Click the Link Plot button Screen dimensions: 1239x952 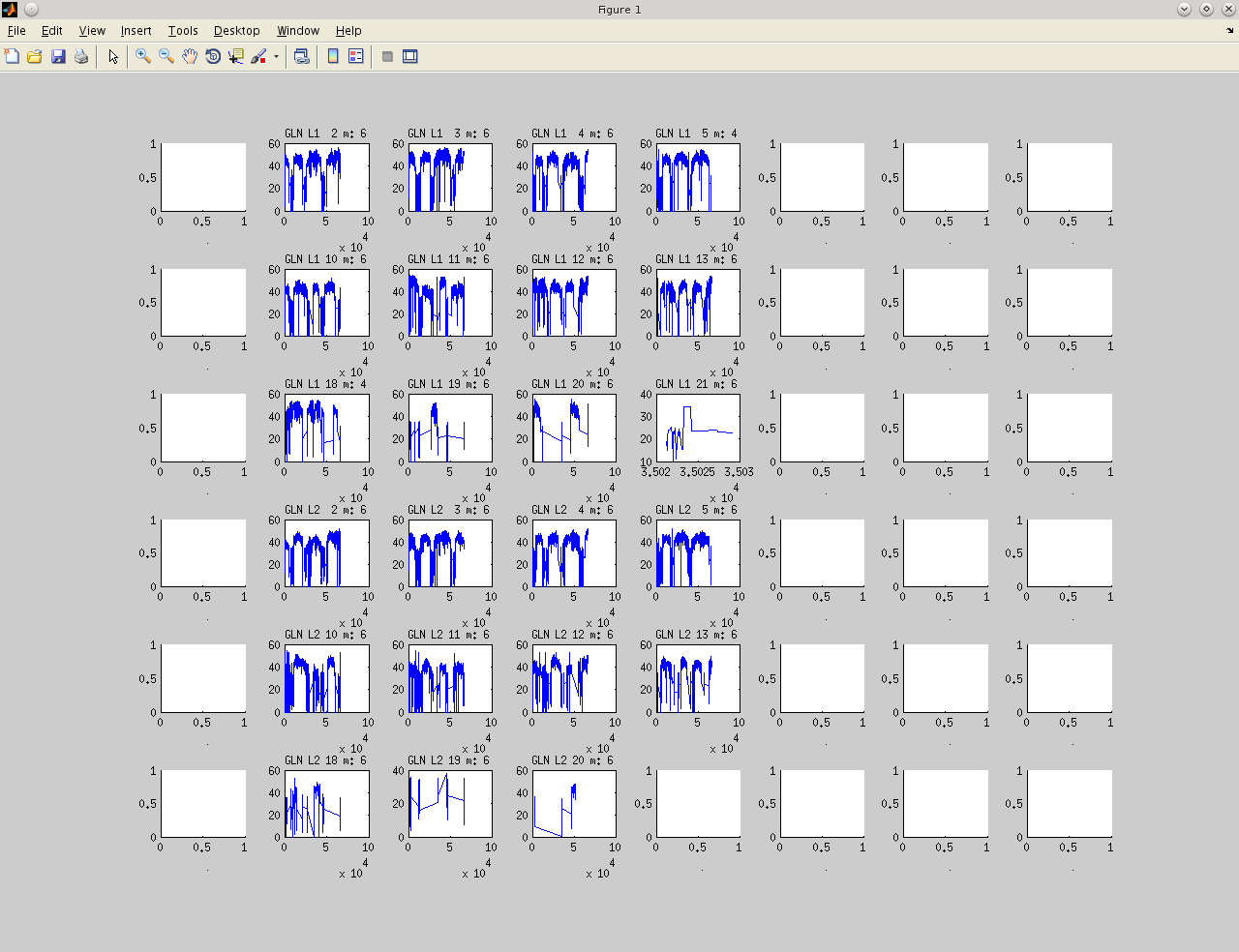[x=302, y=56]
